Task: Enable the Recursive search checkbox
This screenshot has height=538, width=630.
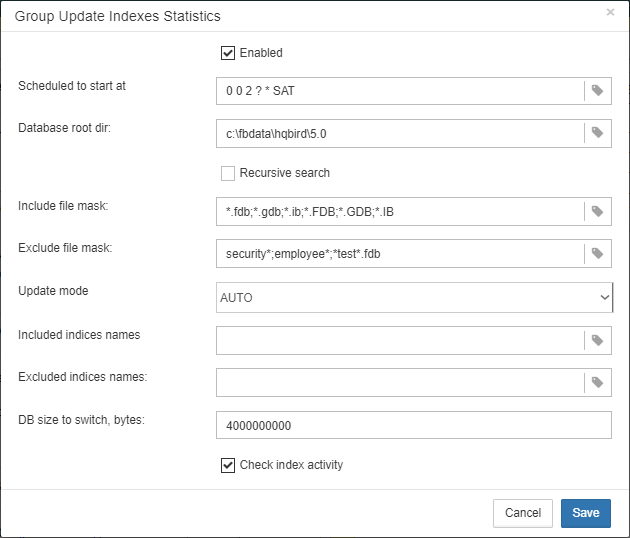Action: coord(228,173)
